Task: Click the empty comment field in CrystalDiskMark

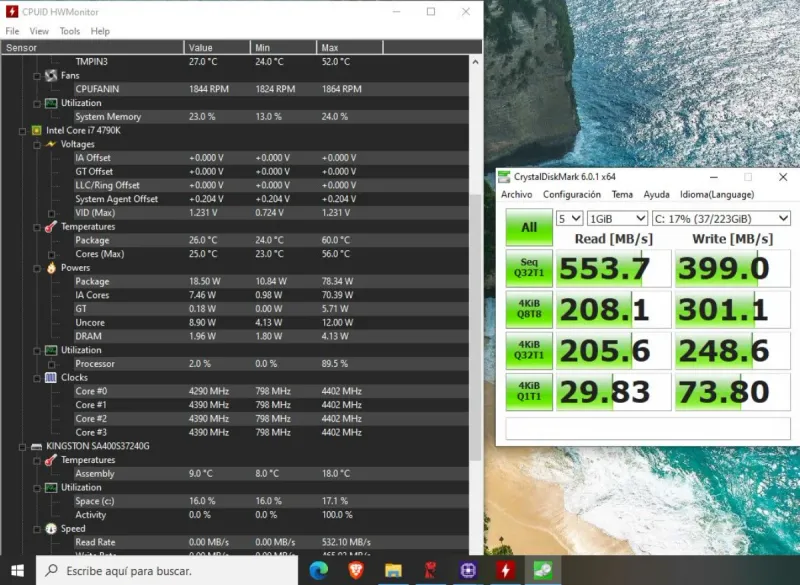Action: (648, 428)
